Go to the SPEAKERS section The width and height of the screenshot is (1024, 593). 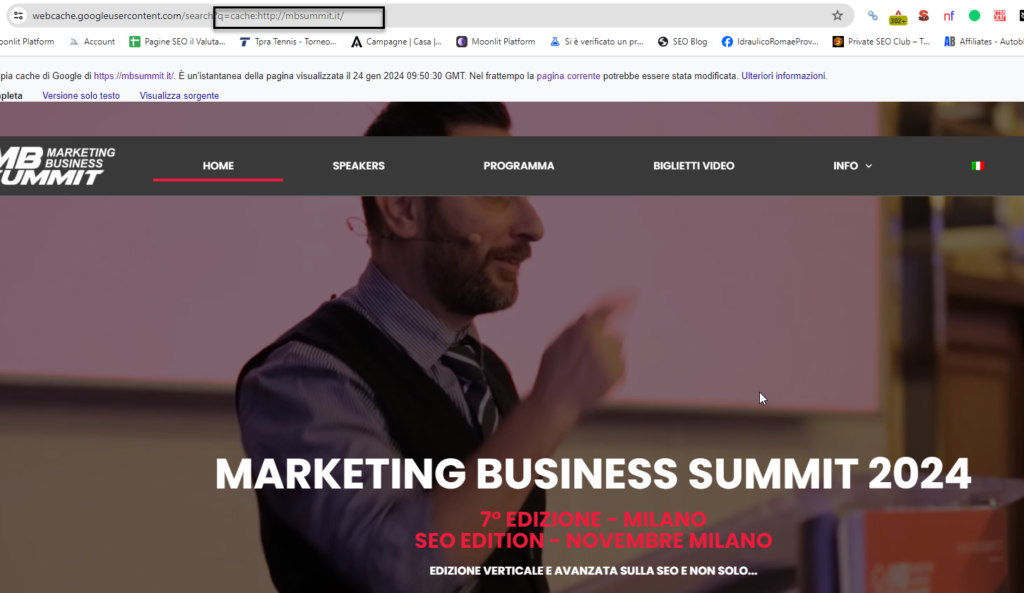click(359, 166)
